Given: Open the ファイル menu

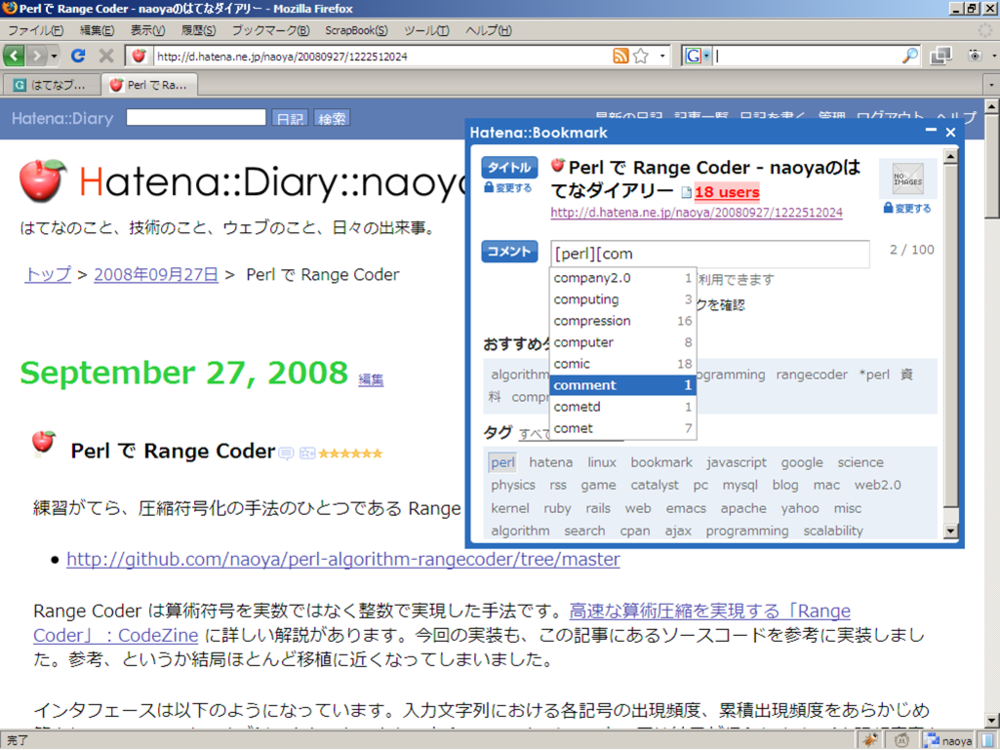Looking at the screenshot, I should 35,31.
